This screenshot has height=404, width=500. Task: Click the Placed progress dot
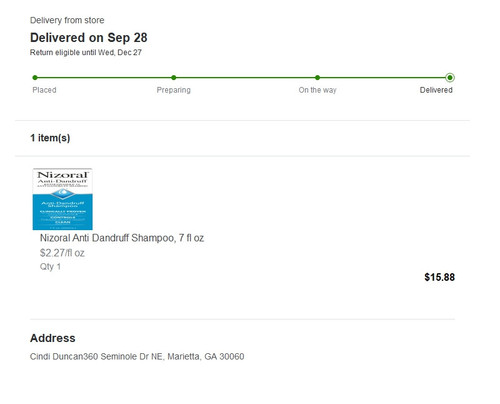35,78
